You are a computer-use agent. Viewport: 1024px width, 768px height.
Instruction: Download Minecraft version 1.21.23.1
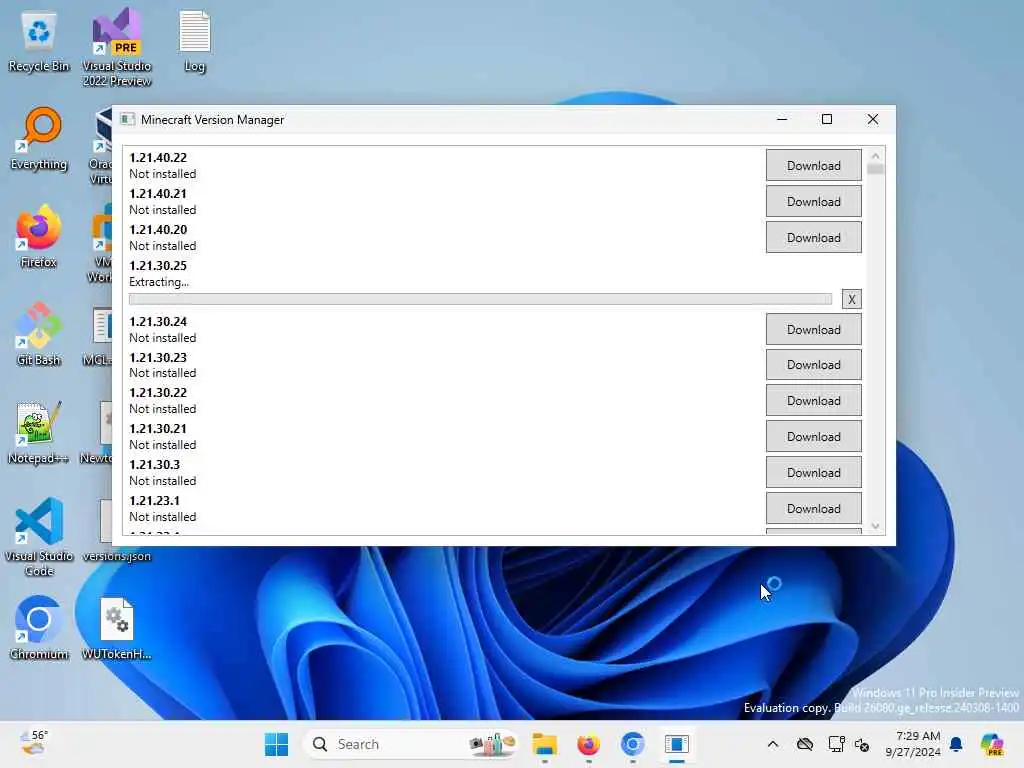(x=813, y=508)
